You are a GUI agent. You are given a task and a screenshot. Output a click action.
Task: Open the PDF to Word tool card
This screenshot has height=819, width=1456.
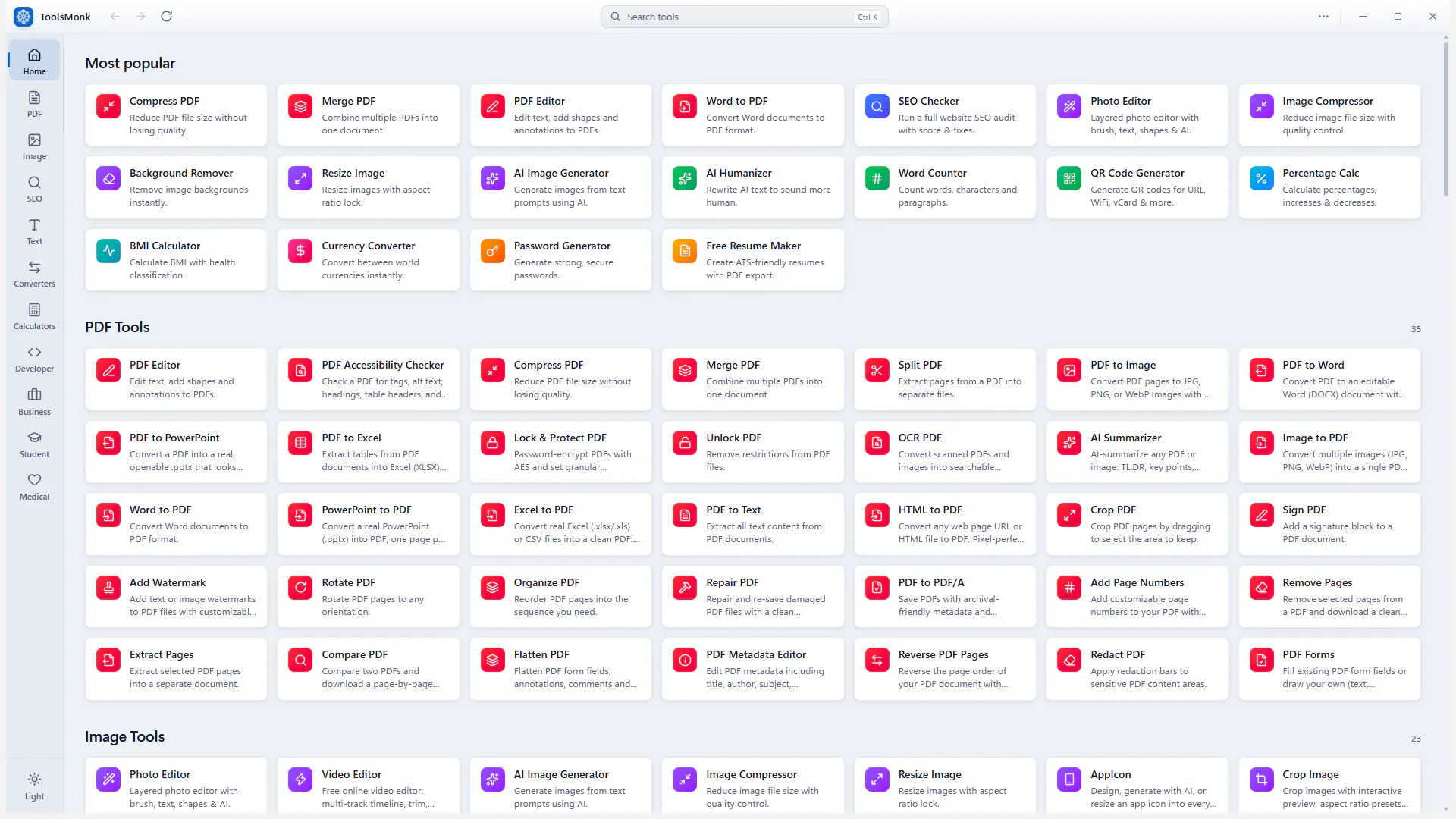tap(1329, 379)
